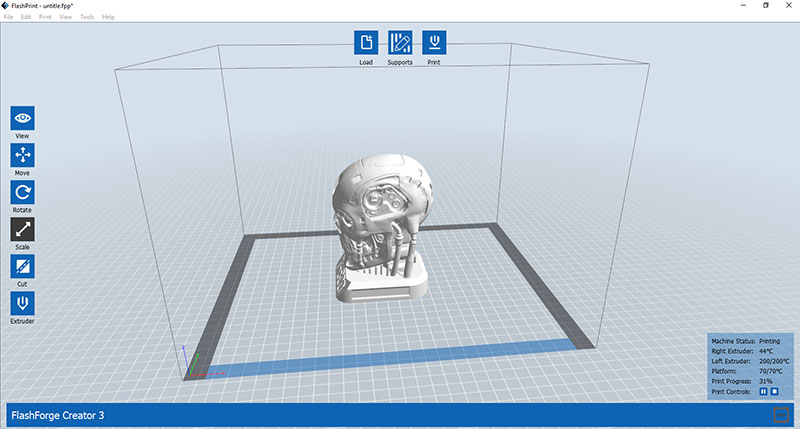Click the machine connection icon in status bar
The image size is (800, 429).
point(781,415)
